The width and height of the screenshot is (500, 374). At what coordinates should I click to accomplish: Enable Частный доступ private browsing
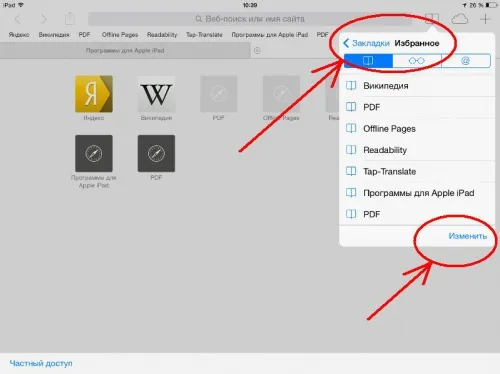41,363
